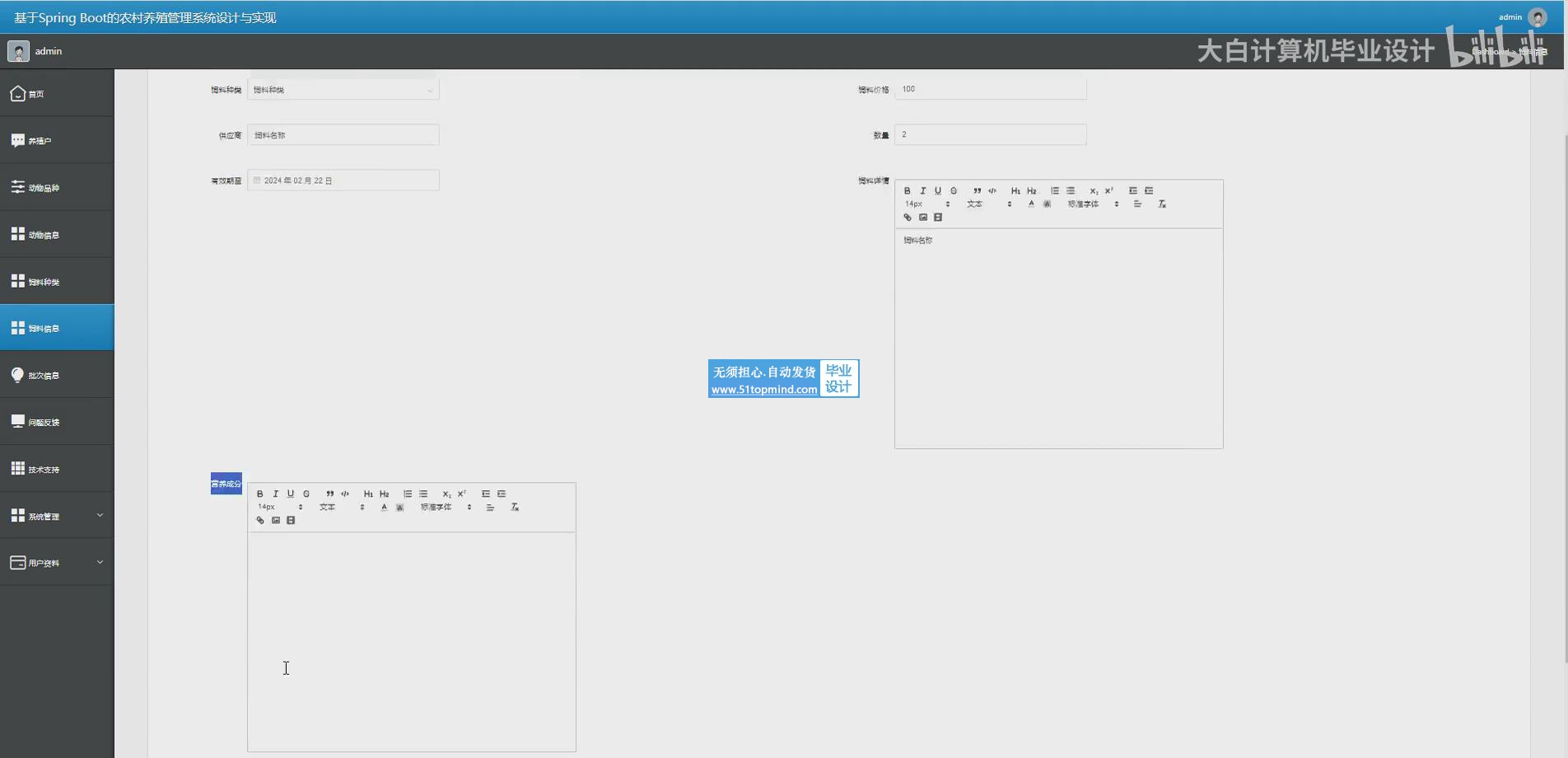Expand the 系统管理 sidebar menu
Viewport: 1568px width, 758px height.
tap(57, 516)
